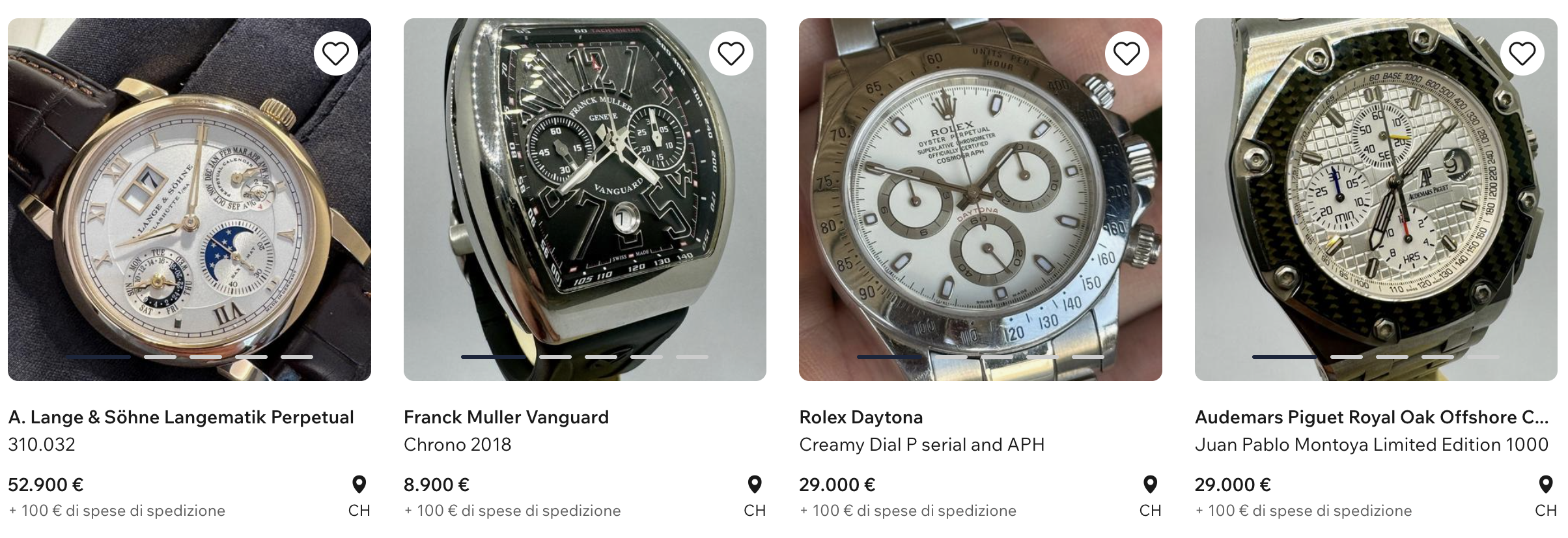Jump to second photo of Lange watch
1568x538 pixels.
[x=160, y=357]
